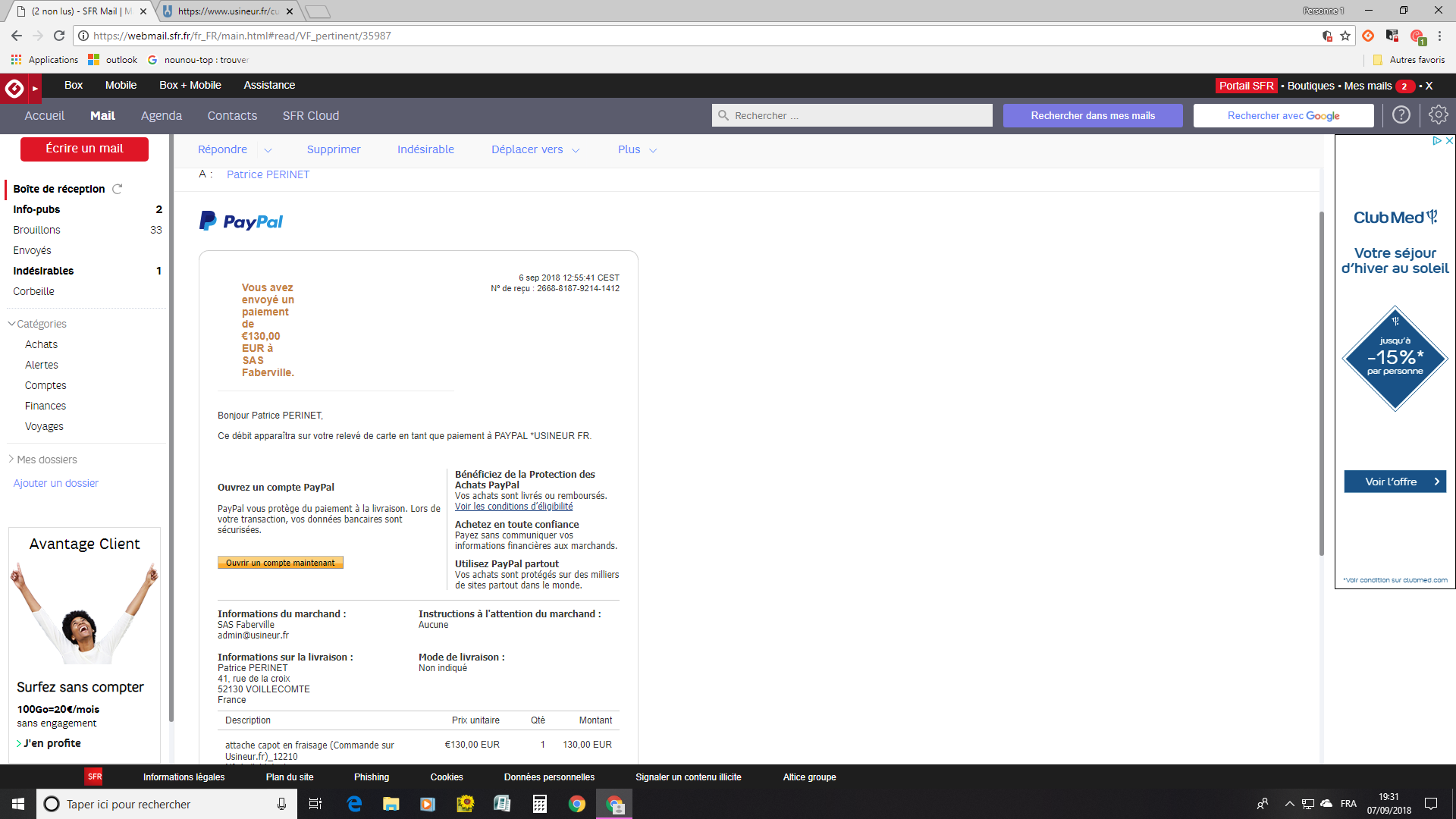This screenshot has width=1456, height=819.
Task: Click the Ajouter un dossier link
Action: point(55,483)
